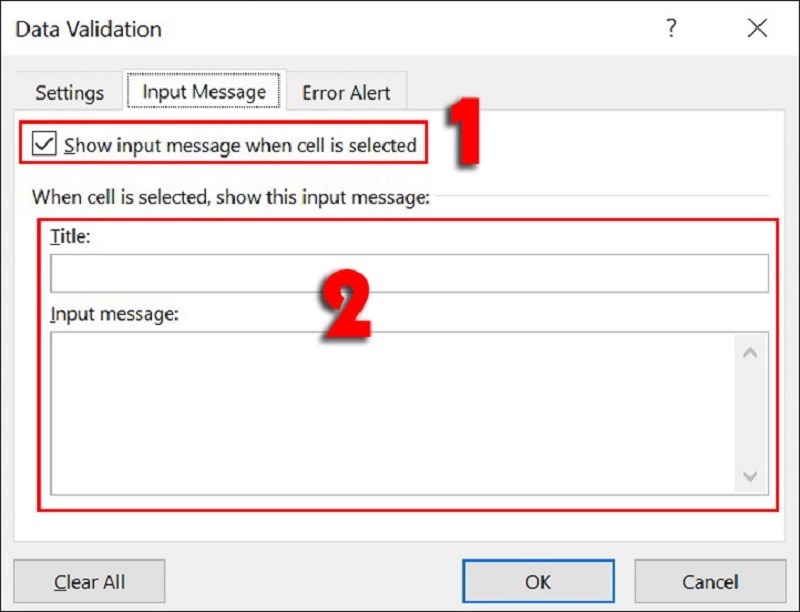800x612 pixels.
Task: Click the 'Input message:' label
Action: click(x=114, y=314)
